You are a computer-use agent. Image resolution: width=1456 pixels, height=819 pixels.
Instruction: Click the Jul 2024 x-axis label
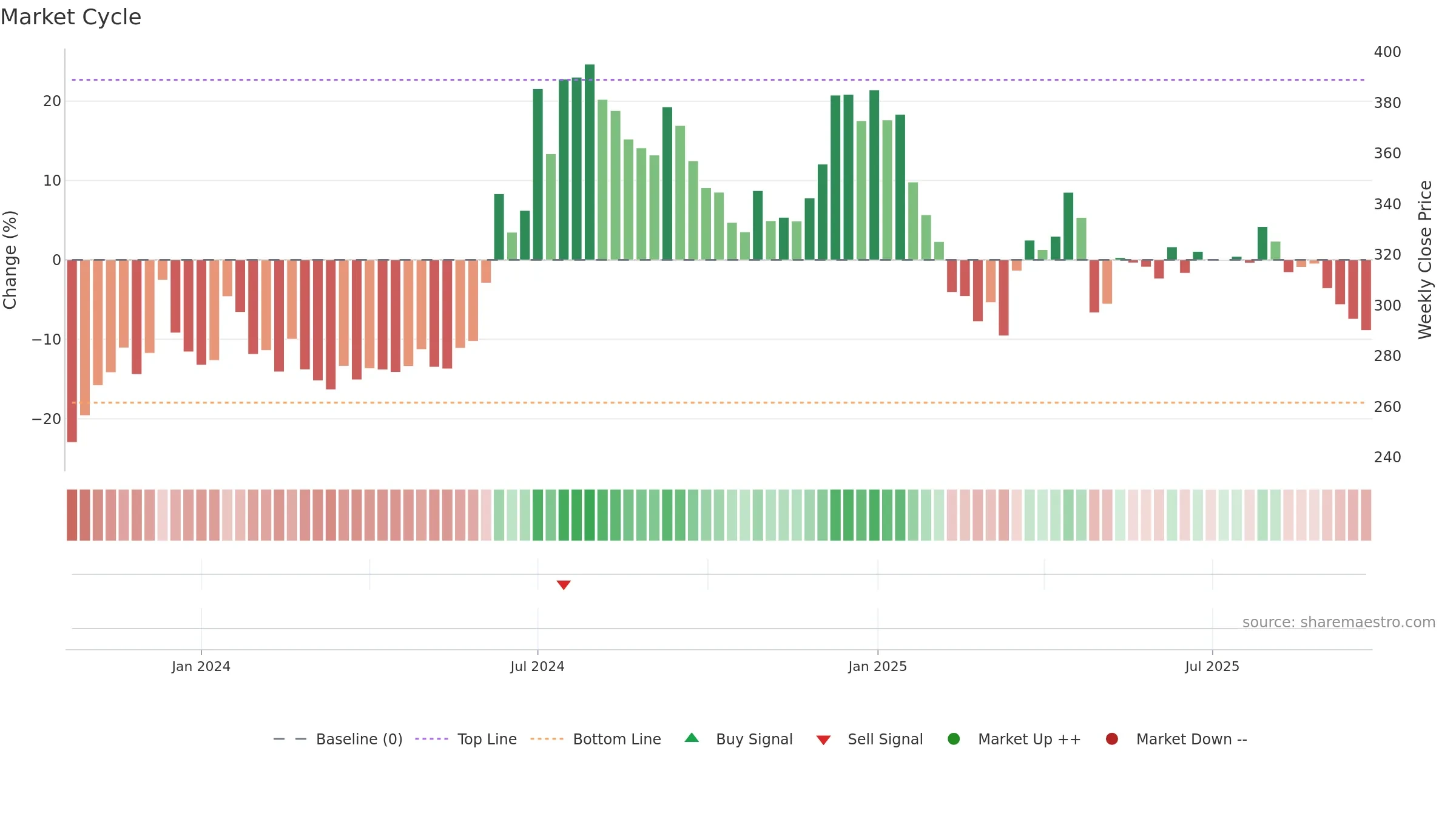[x=538, y=666]
